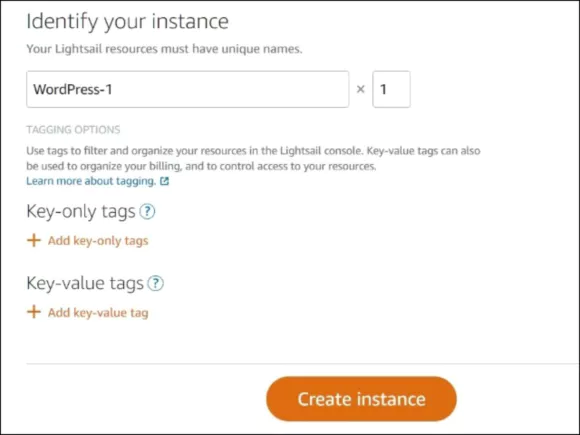Click the Create instance button

(361, 399)
